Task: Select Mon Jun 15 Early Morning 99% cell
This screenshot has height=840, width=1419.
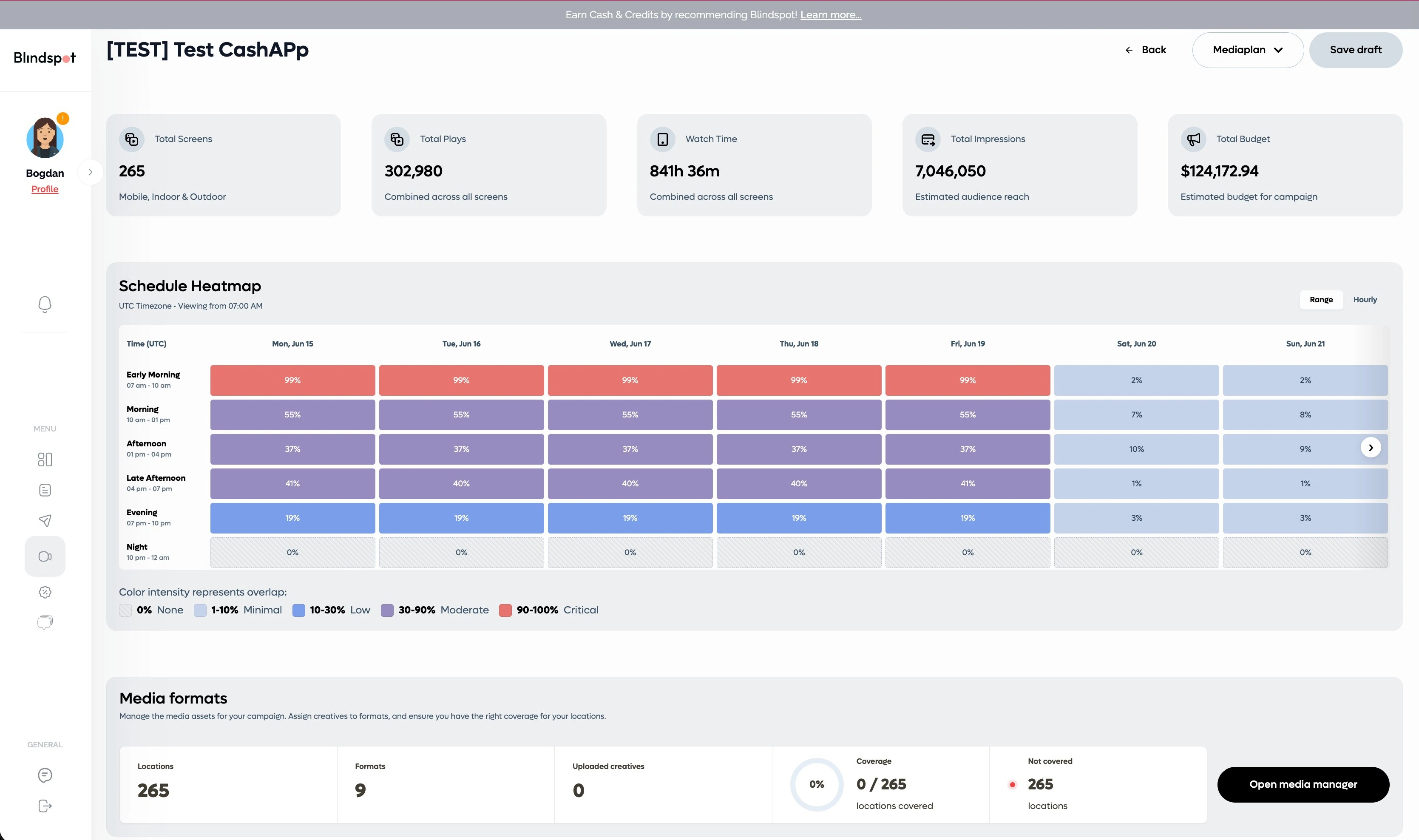Action: click(x=292, y=380)
